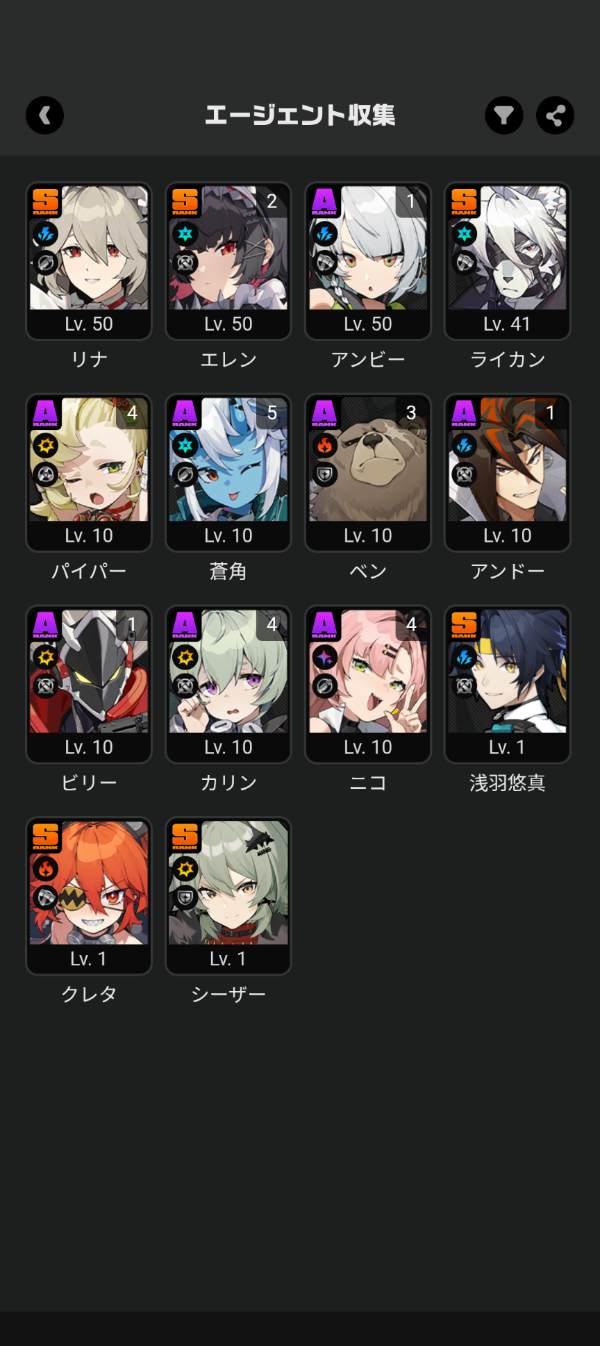Click the electric attribute icon on アンビー

324,235
